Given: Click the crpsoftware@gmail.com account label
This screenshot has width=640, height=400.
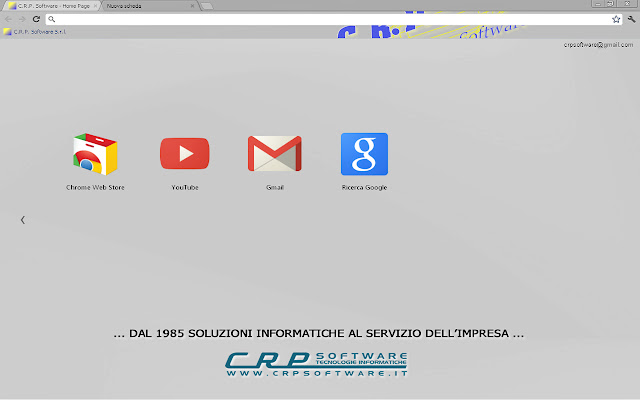Looking at the screenshot, I should pos(598,45).
